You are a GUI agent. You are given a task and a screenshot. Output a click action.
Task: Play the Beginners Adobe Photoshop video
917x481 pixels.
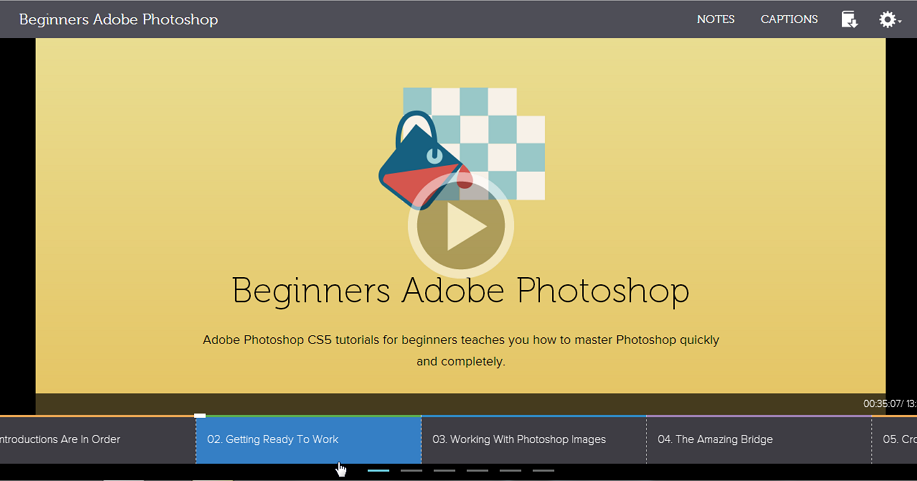pyautogui.click(x=461, y=226)
